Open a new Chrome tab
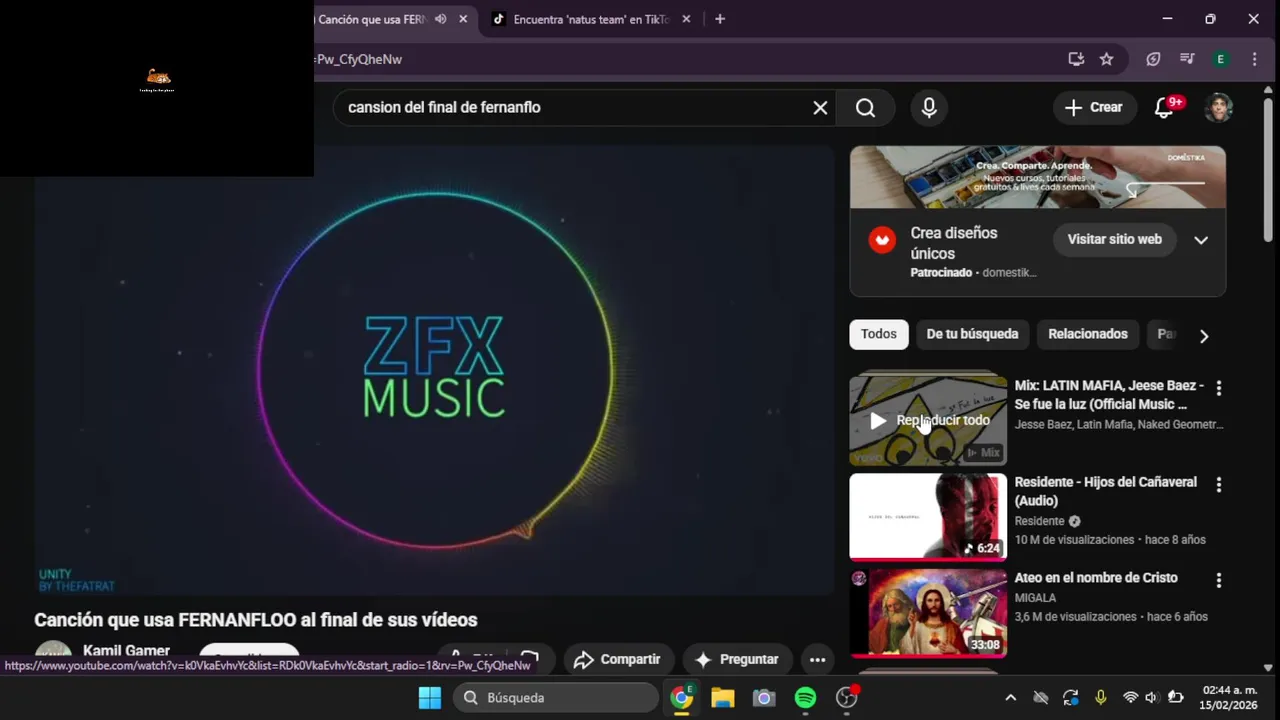 coord(719,19)
